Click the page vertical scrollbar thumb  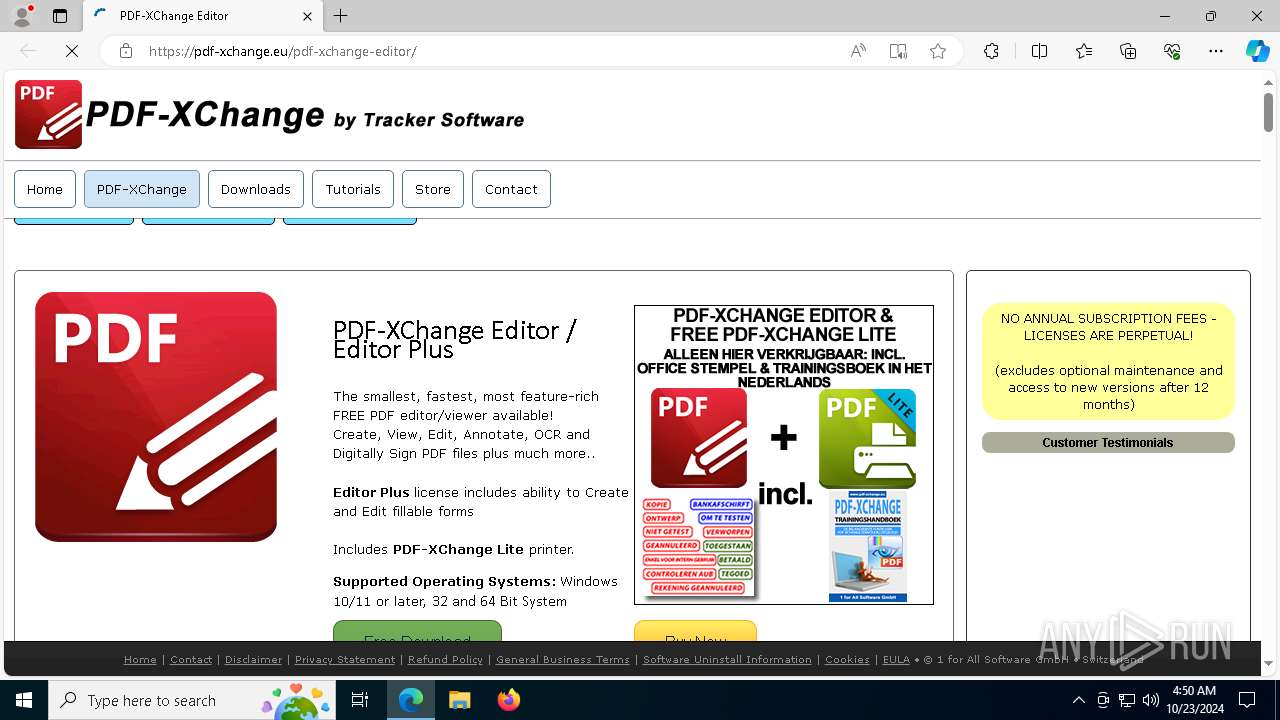1268,112
